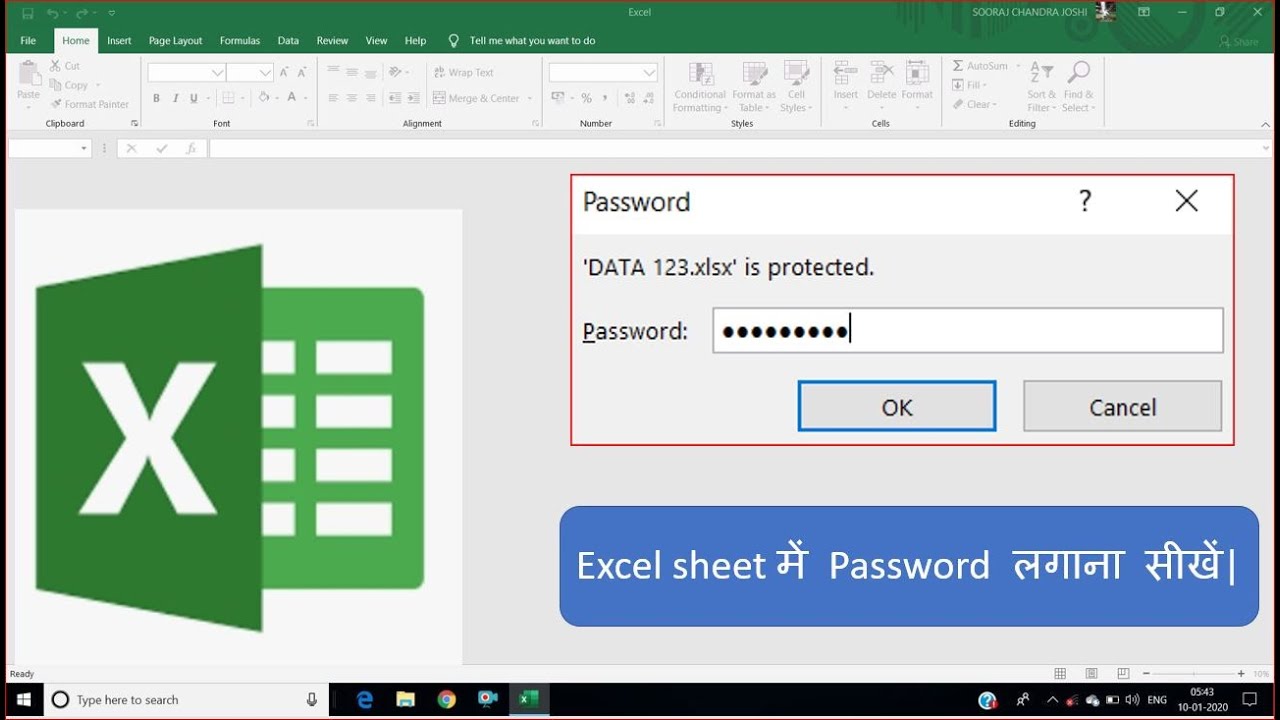Expand the Name Box dropdown

[x=84, y=148]
